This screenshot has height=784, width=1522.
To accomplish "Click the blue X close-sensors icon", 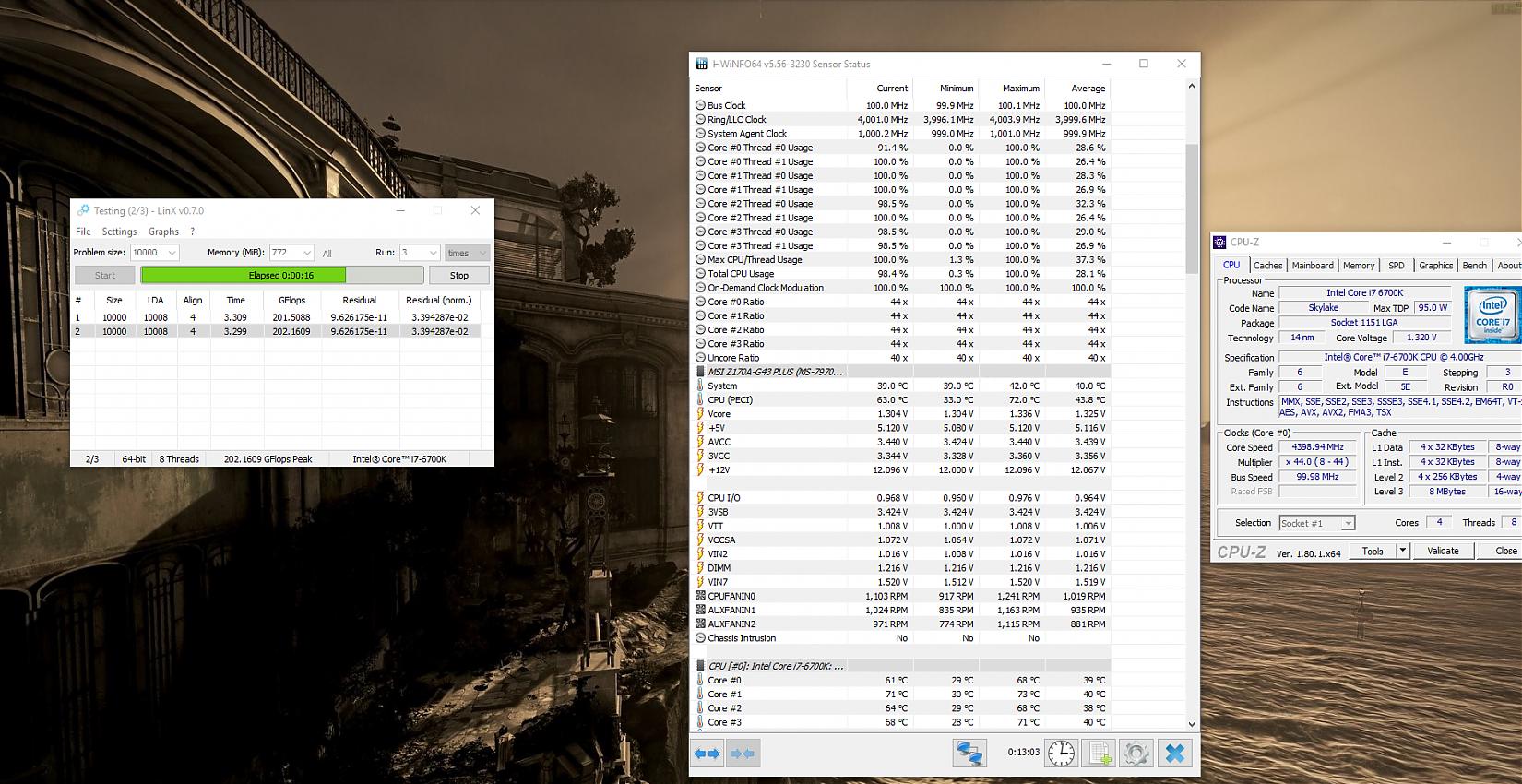I will (1174, 754).
